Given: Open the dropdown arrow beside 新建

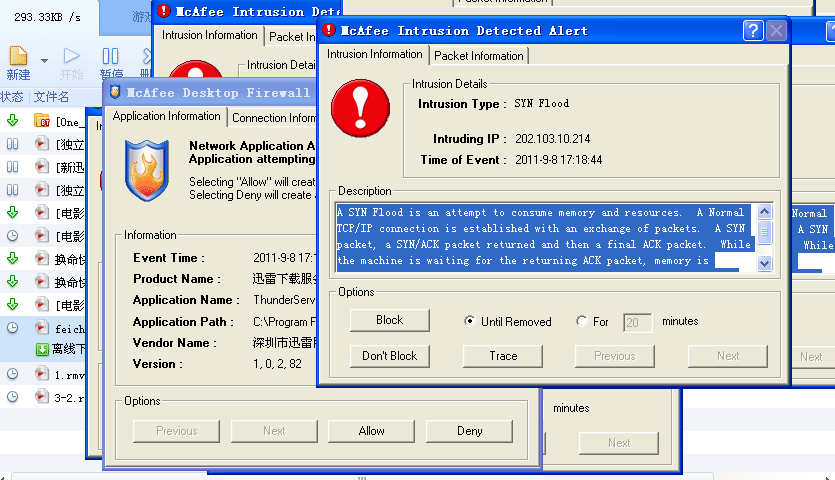Looking at the screenshot, I should click(44, 60).
